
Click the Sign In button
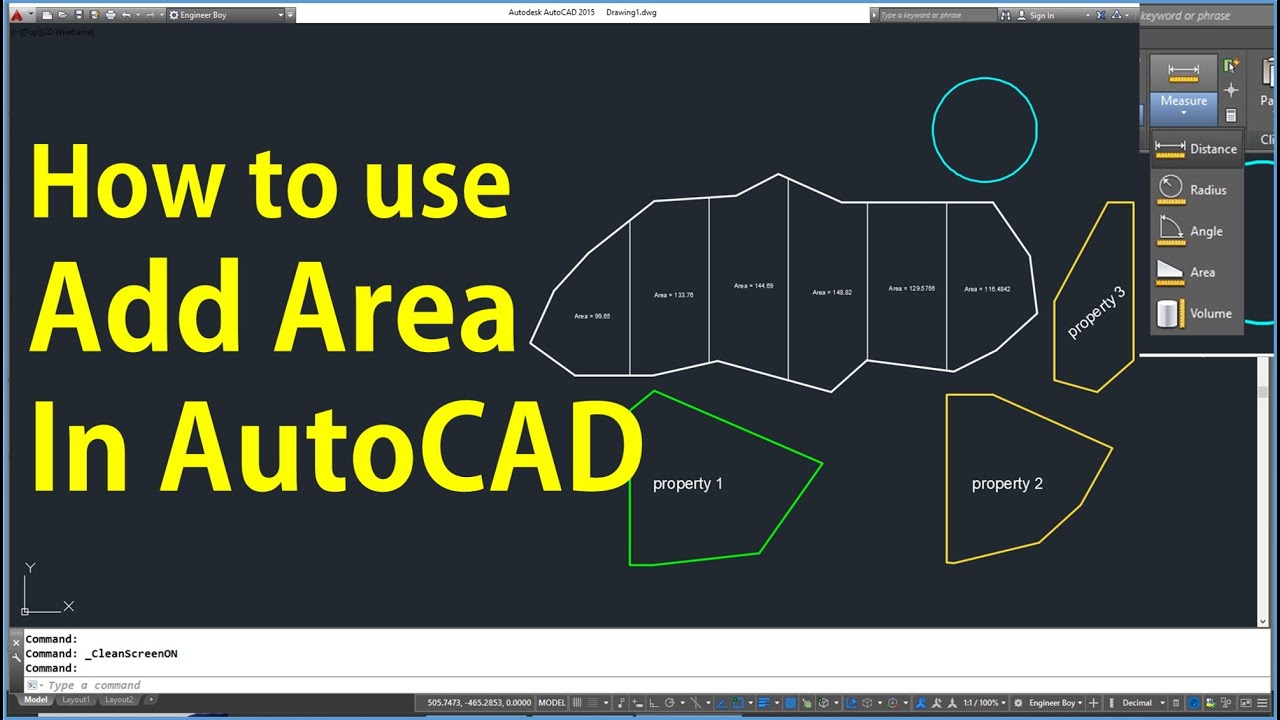(x=1035, y=15)
